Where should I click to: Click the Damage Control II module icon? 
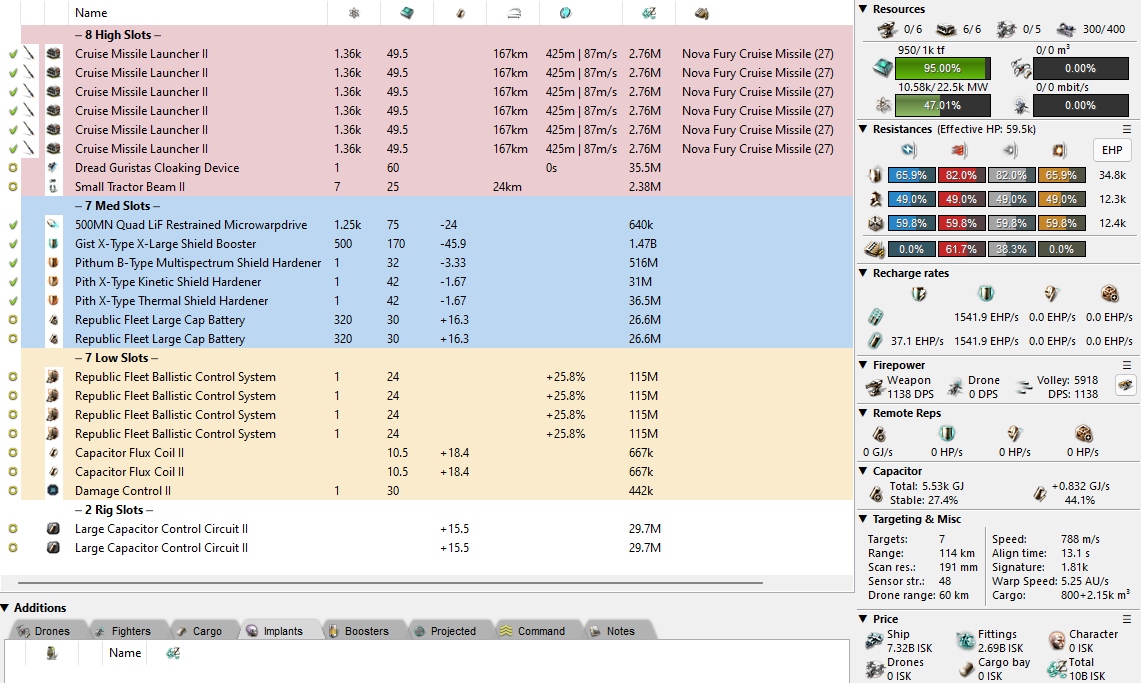(x=53, y=491)
